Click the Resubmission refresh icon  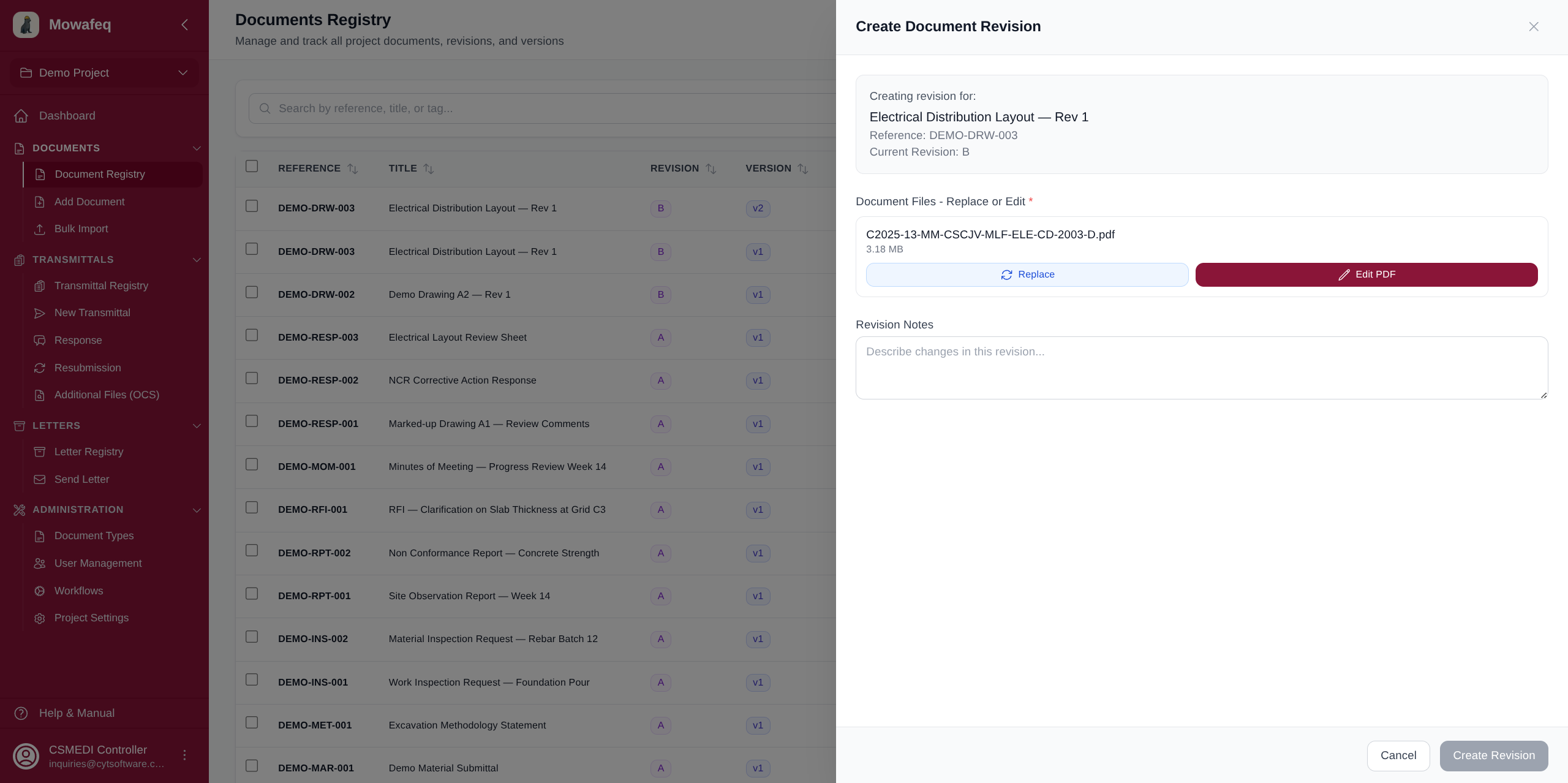coord(40,368)
